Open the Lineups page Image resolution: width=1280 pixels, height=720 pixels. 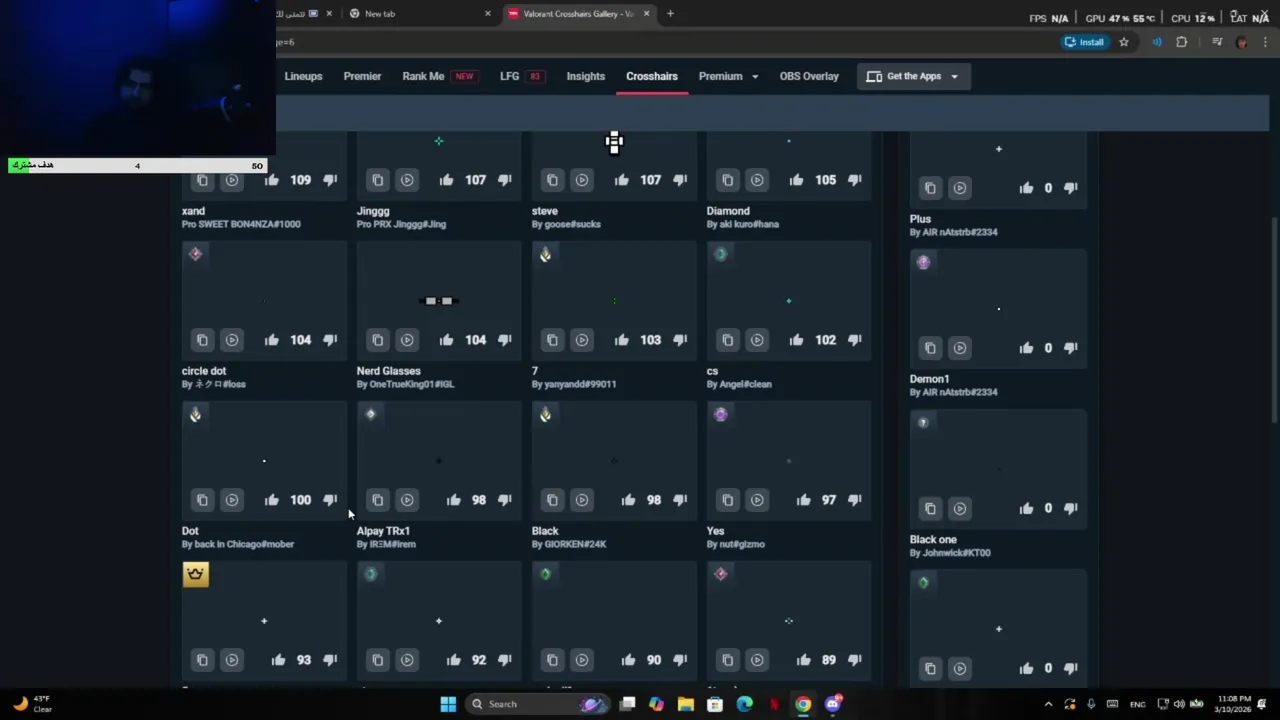click(303, 76)
